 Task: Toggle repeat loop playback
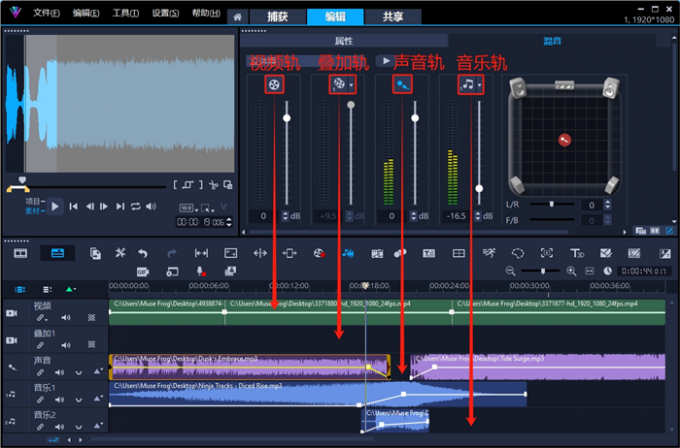tap(135, 206)
